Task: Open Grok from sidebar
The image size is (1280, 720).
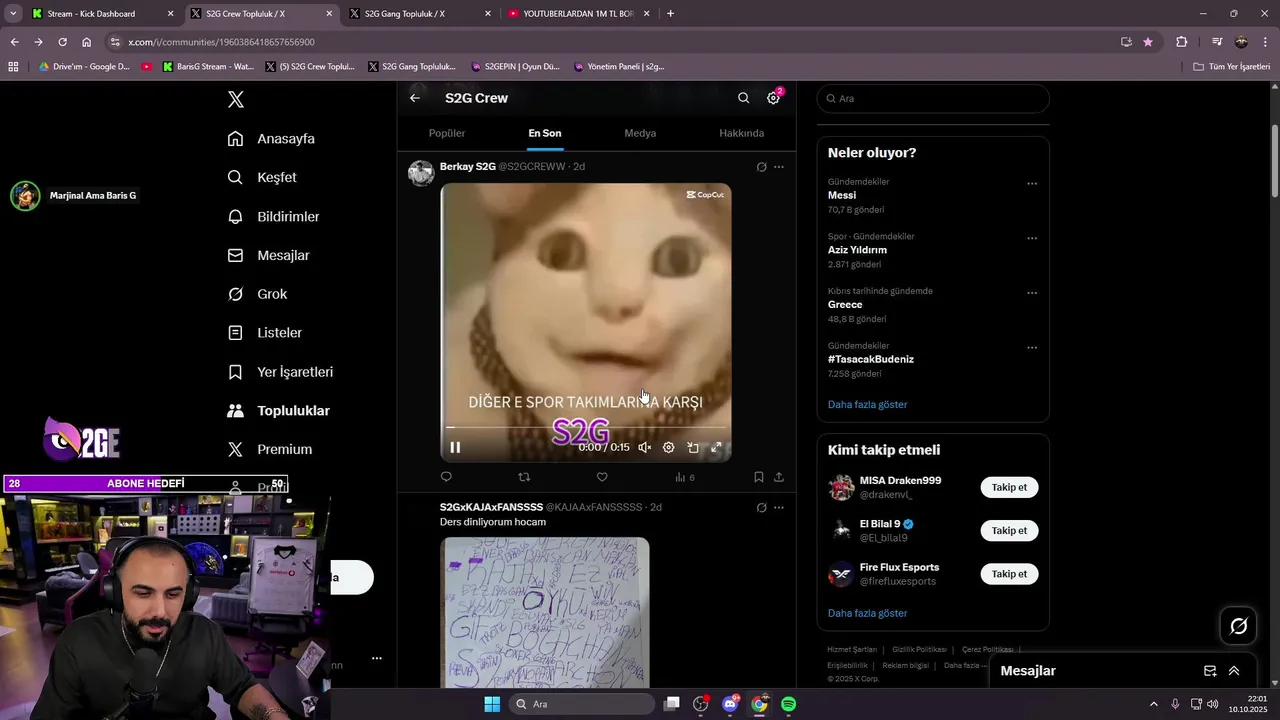Action: [257, 294]
